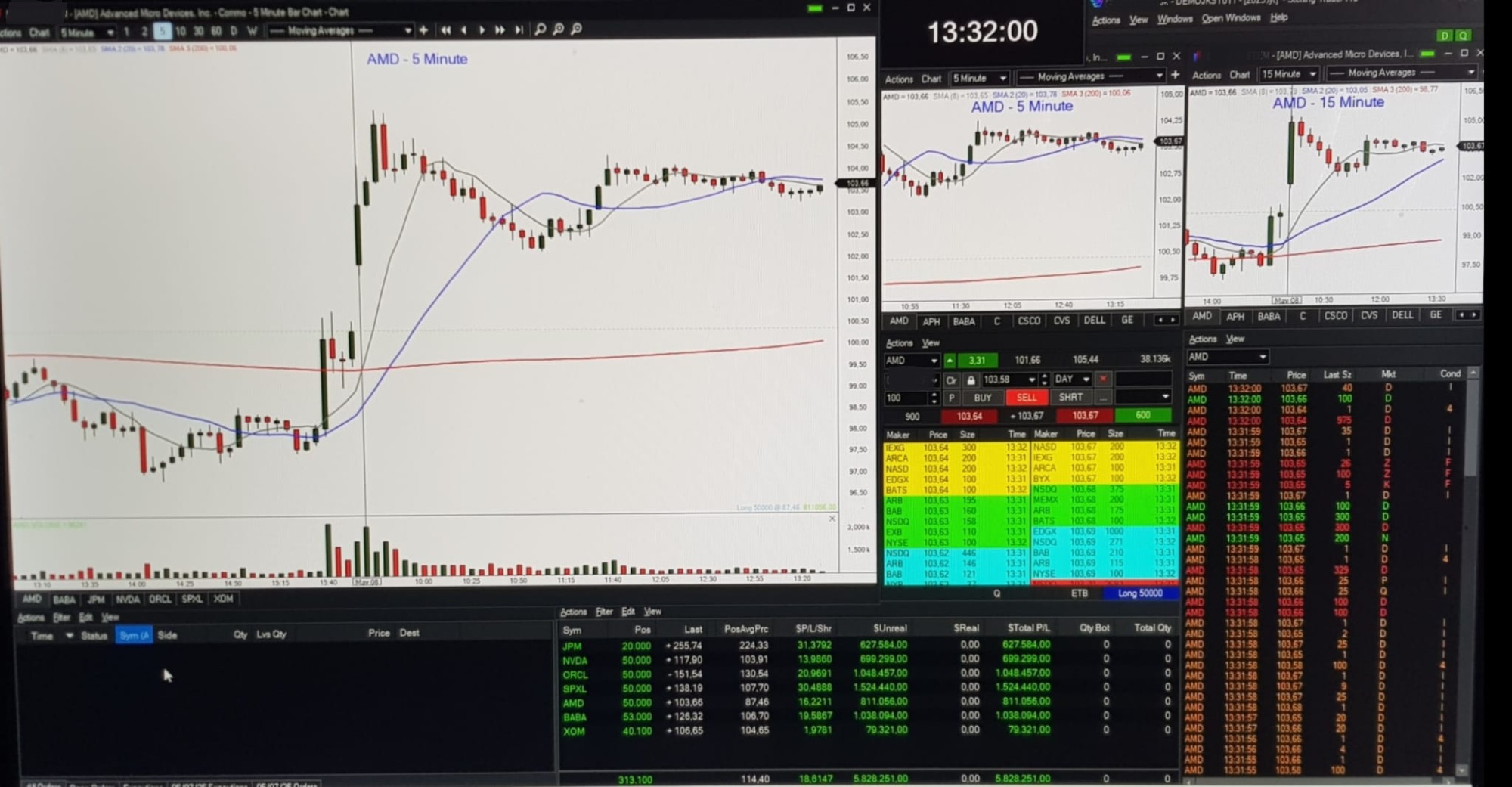Image resolution: width=1512 pixels, height=787 pixels.
Task: Click the BUY button
Action: 983,398
